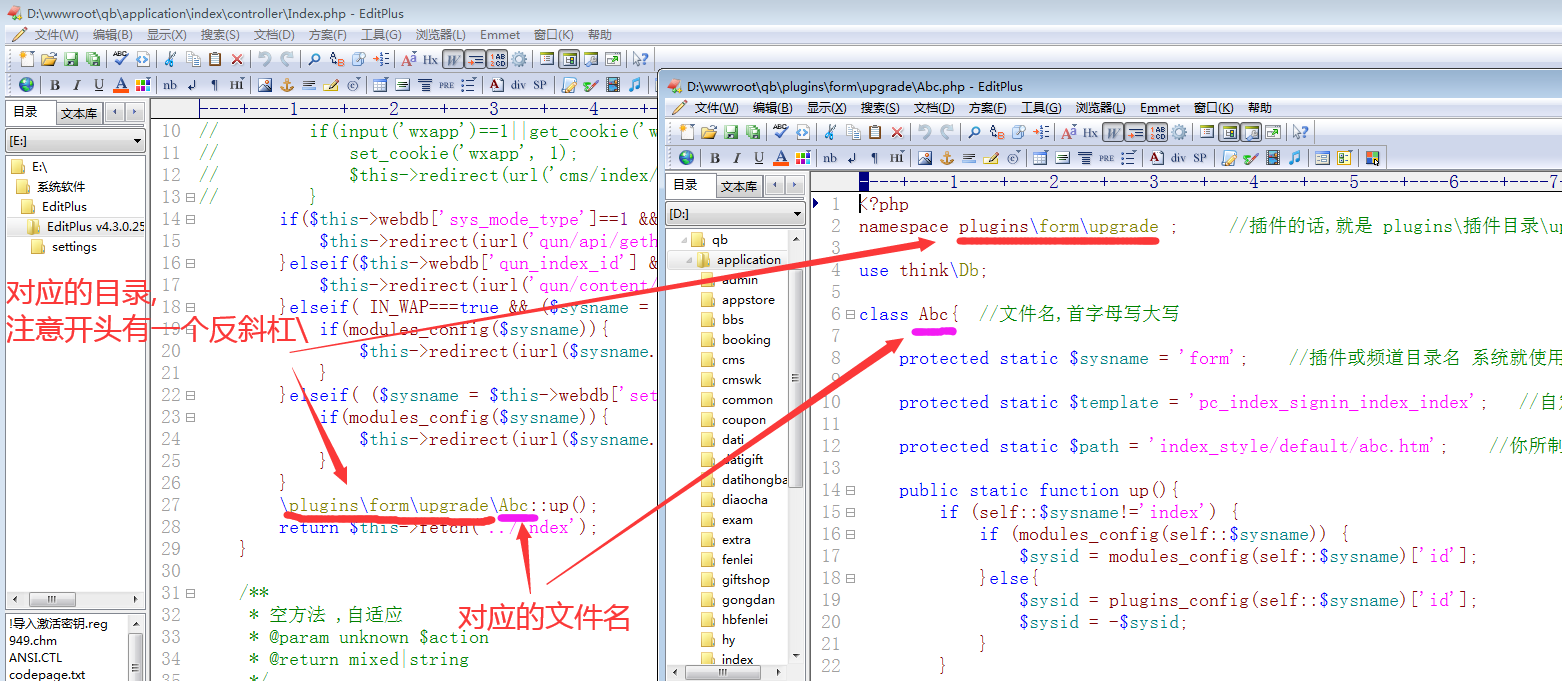Viewport: 1562px width, 681px height.
Task: Open the color palette icon in the left window's HTML toolbar
Action: point(142,85)
